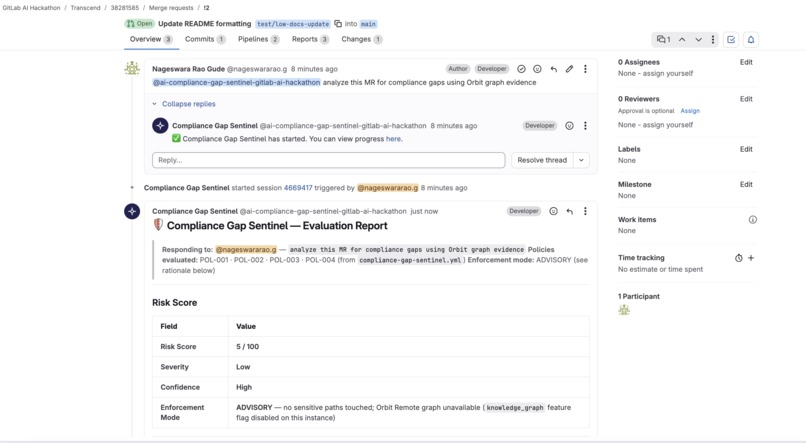
Task: Jump to previous unresolved thread
Action: tap(682, 40)
